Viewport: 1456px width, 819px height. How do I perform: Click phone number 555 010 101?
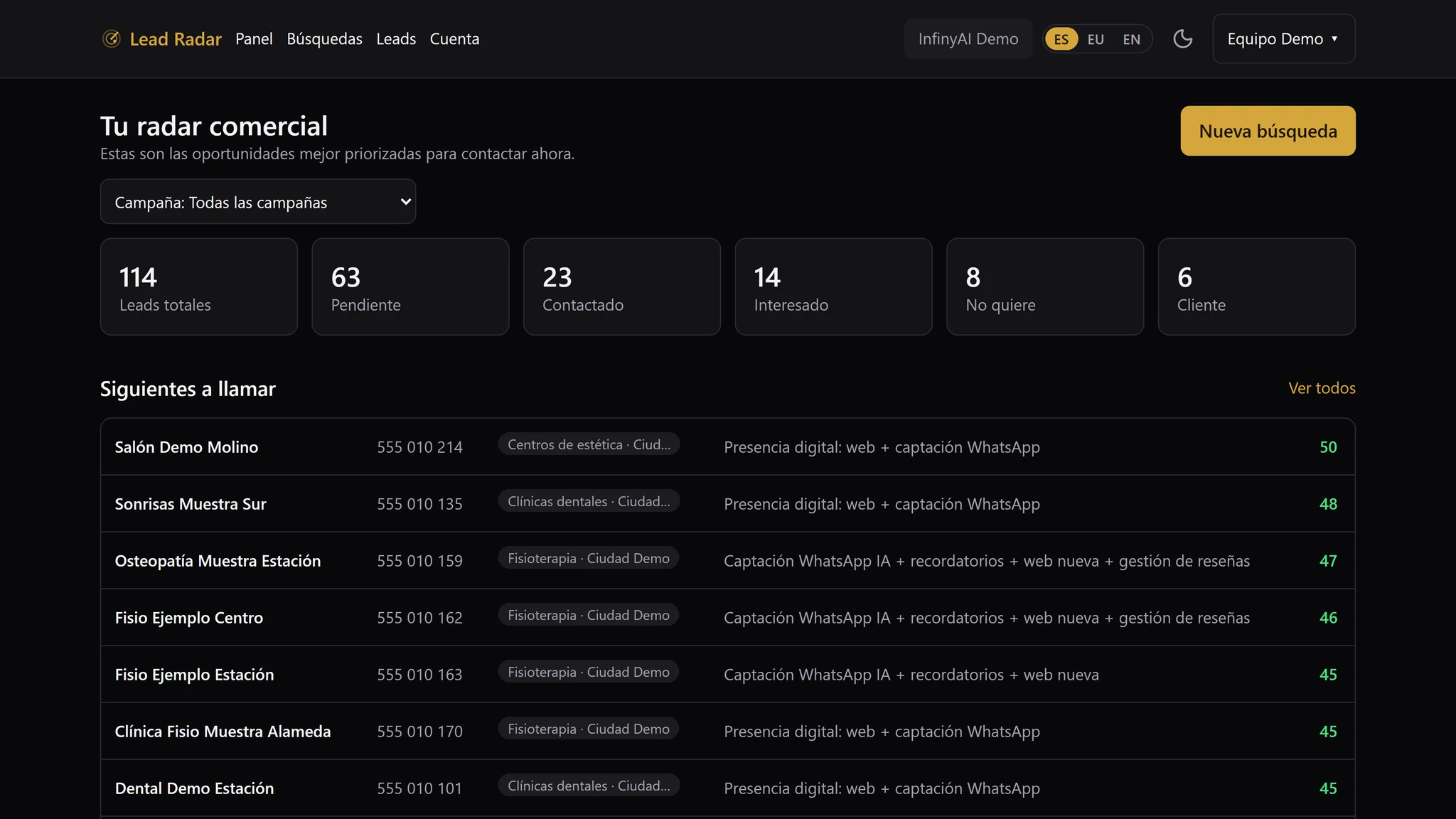pyautogui.click(x=419, y=788)
